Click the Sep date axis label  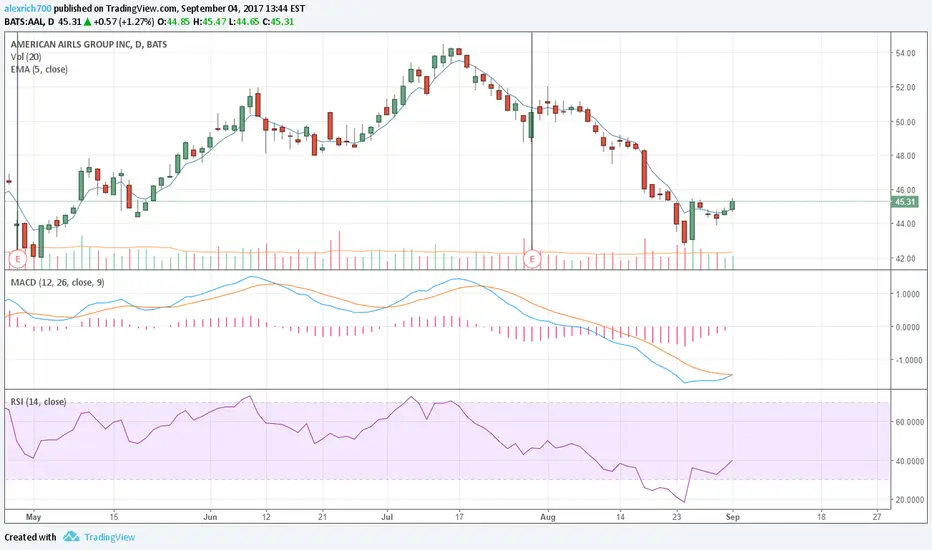(x=733, y=517)
